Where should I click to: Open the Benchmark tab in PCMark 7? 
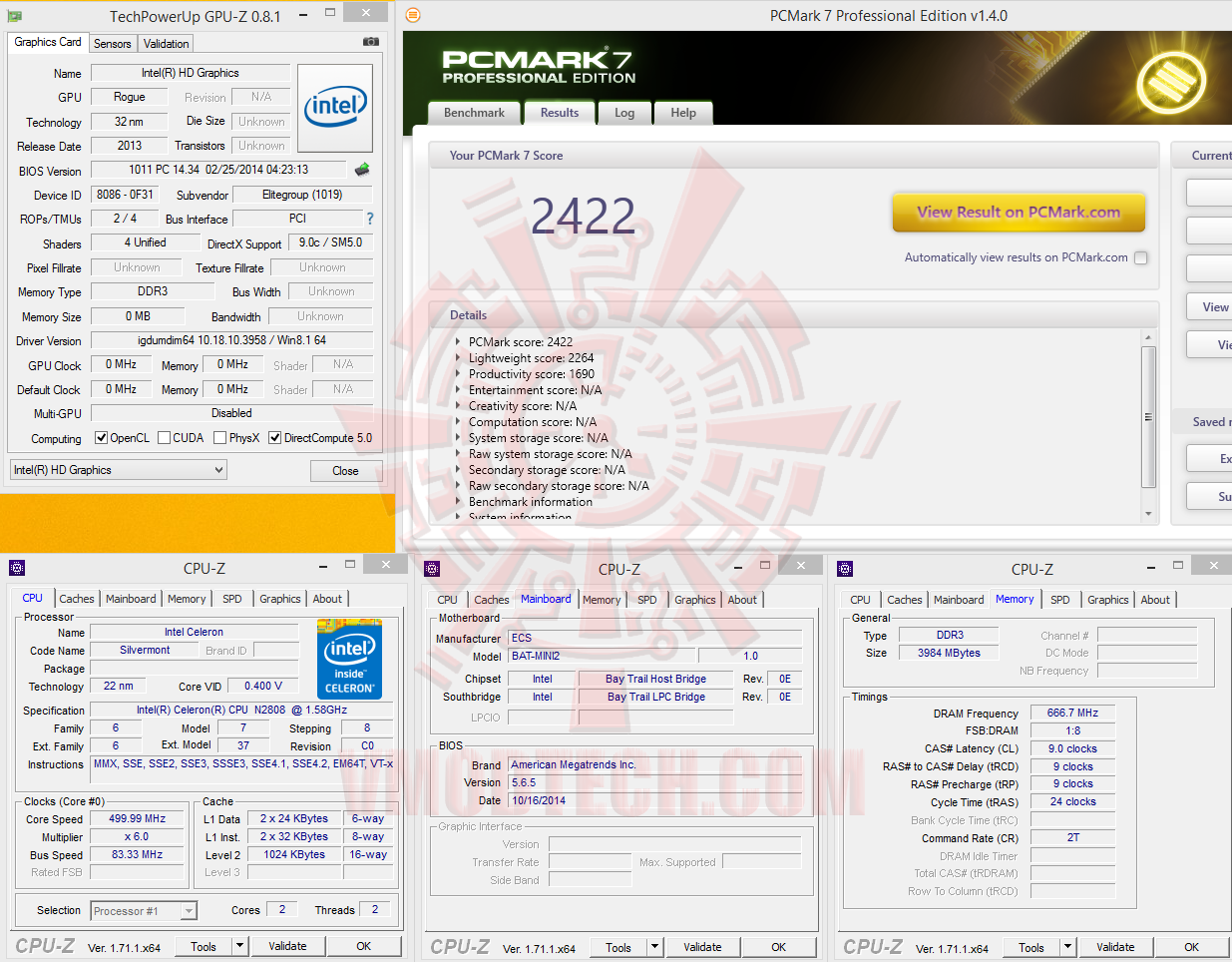(x=474, y=113)
